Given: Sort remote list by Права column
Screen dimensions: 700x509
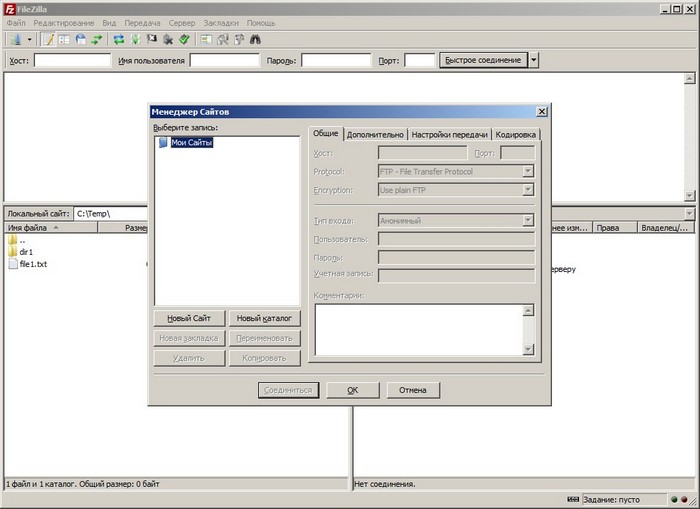Looking at the screenshot, I should tap(614, 228).
